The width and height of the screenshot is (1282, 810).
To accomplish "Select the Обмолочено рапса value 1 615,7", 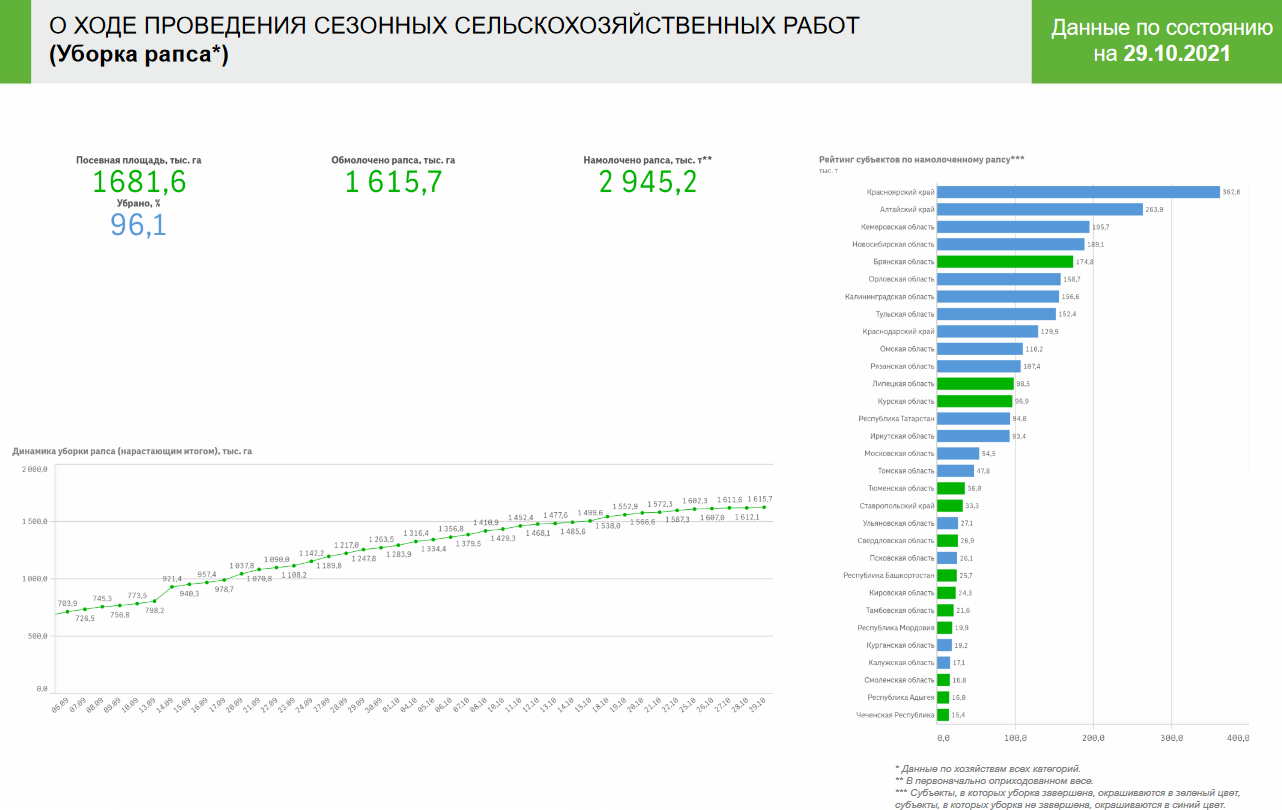I will (x=393, y=182).
